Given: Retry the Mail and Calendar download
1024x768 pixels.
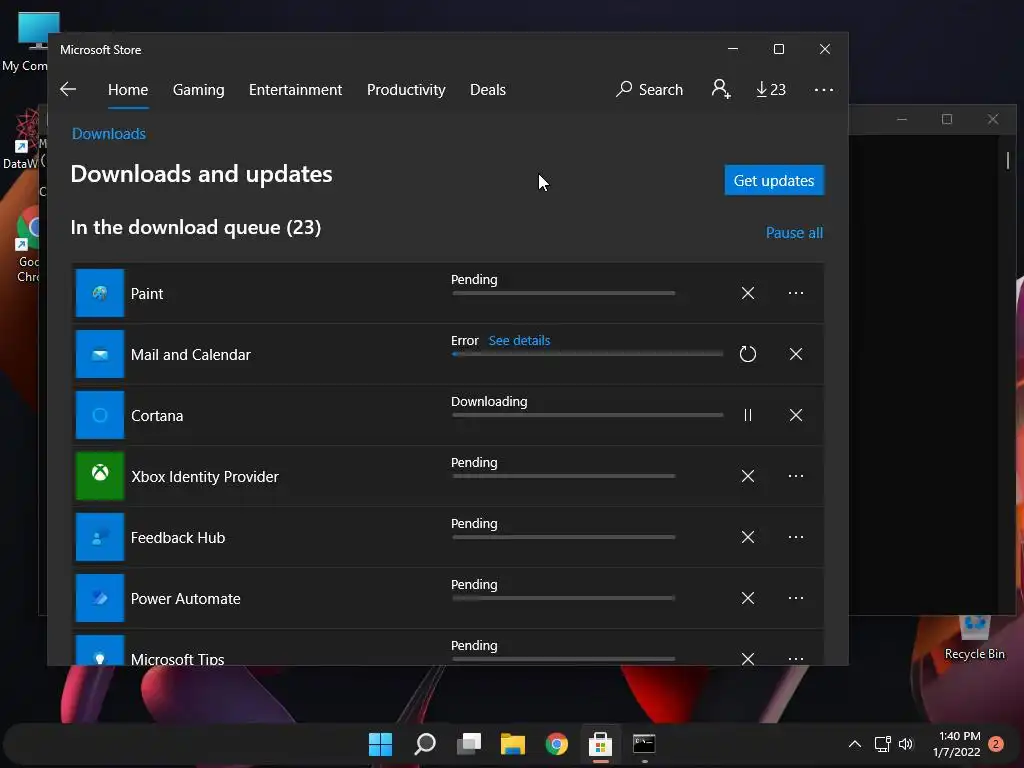Looking at the screenshot, I should point(748,354).
